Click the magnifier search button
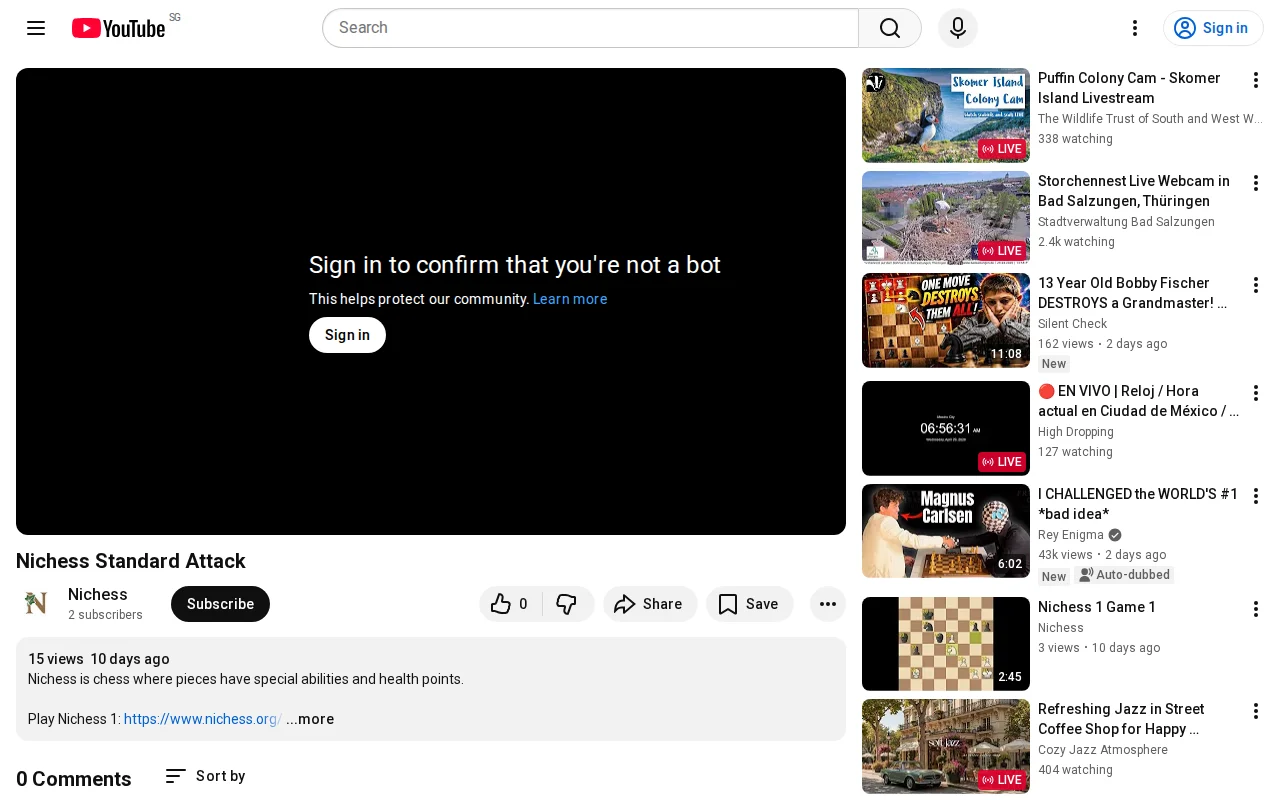Image resolution: width=1280 pixels, height=800 pixels. pyautogui.click(x=890, y=28)
